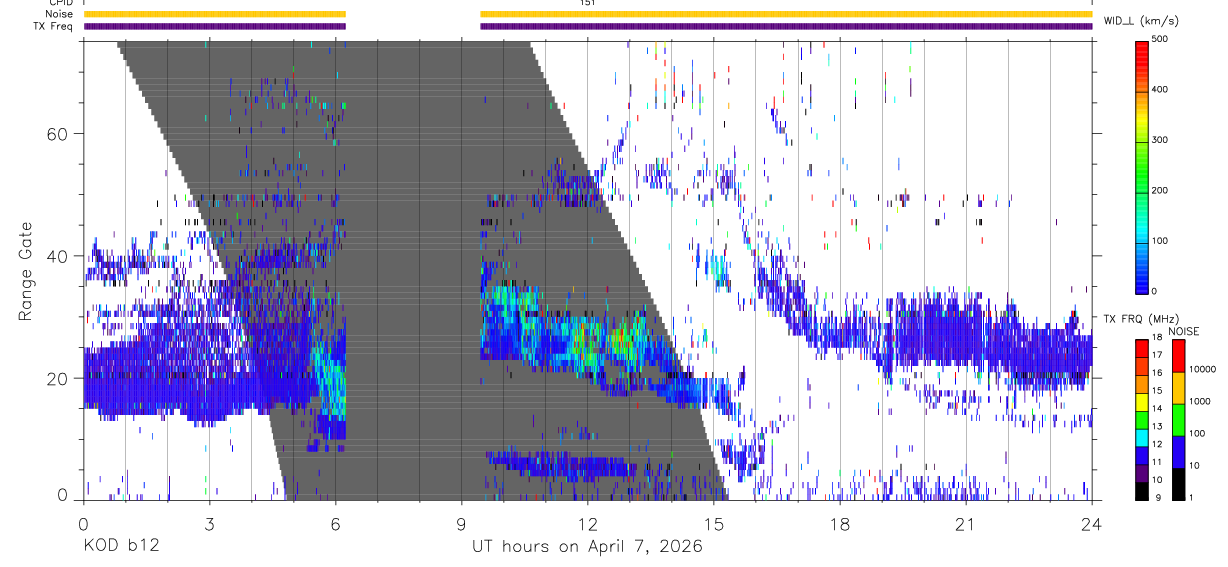Click the 'Noise' row label at top left

[x=60, y=14]
